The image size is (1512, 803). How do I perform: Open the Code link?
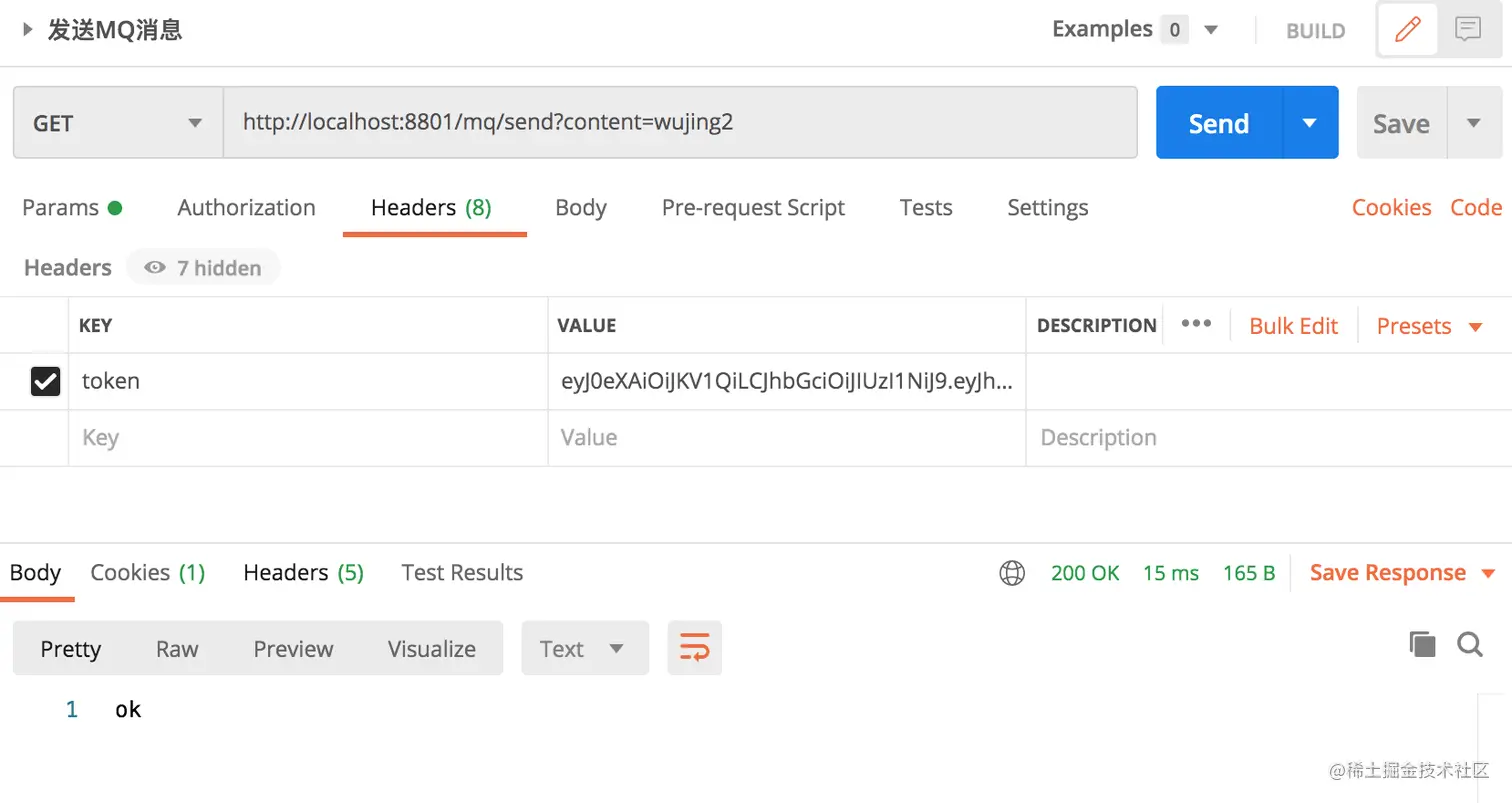click(1476, 208)
